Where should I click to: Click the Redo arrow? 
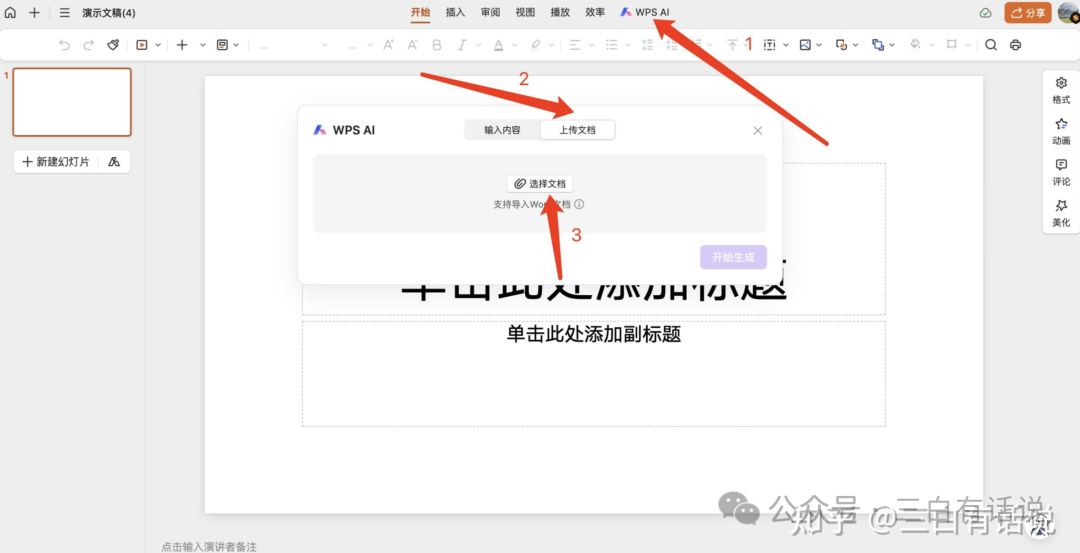pyautogui.click(x=88, y=45)
